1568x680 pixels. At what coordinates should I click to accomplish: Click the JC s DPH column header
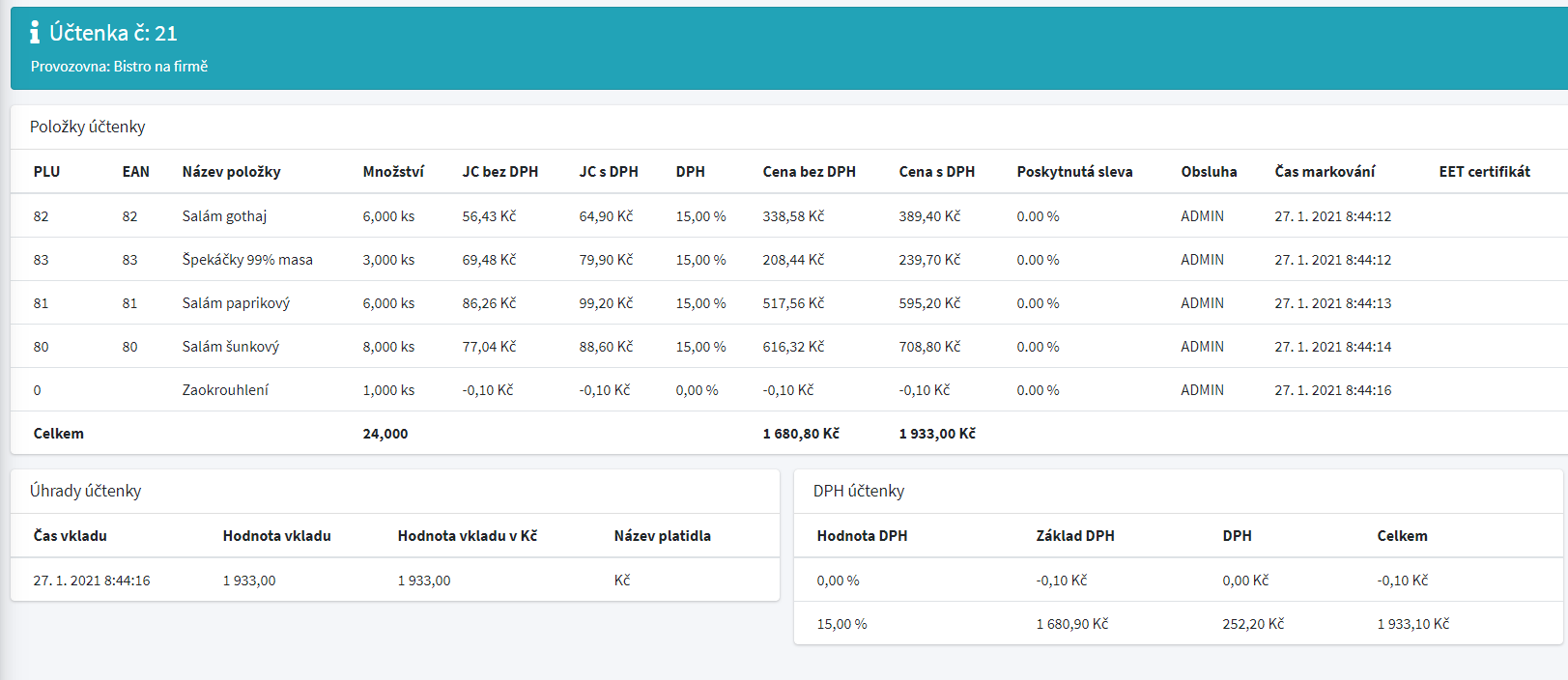(x=608, y=172)
